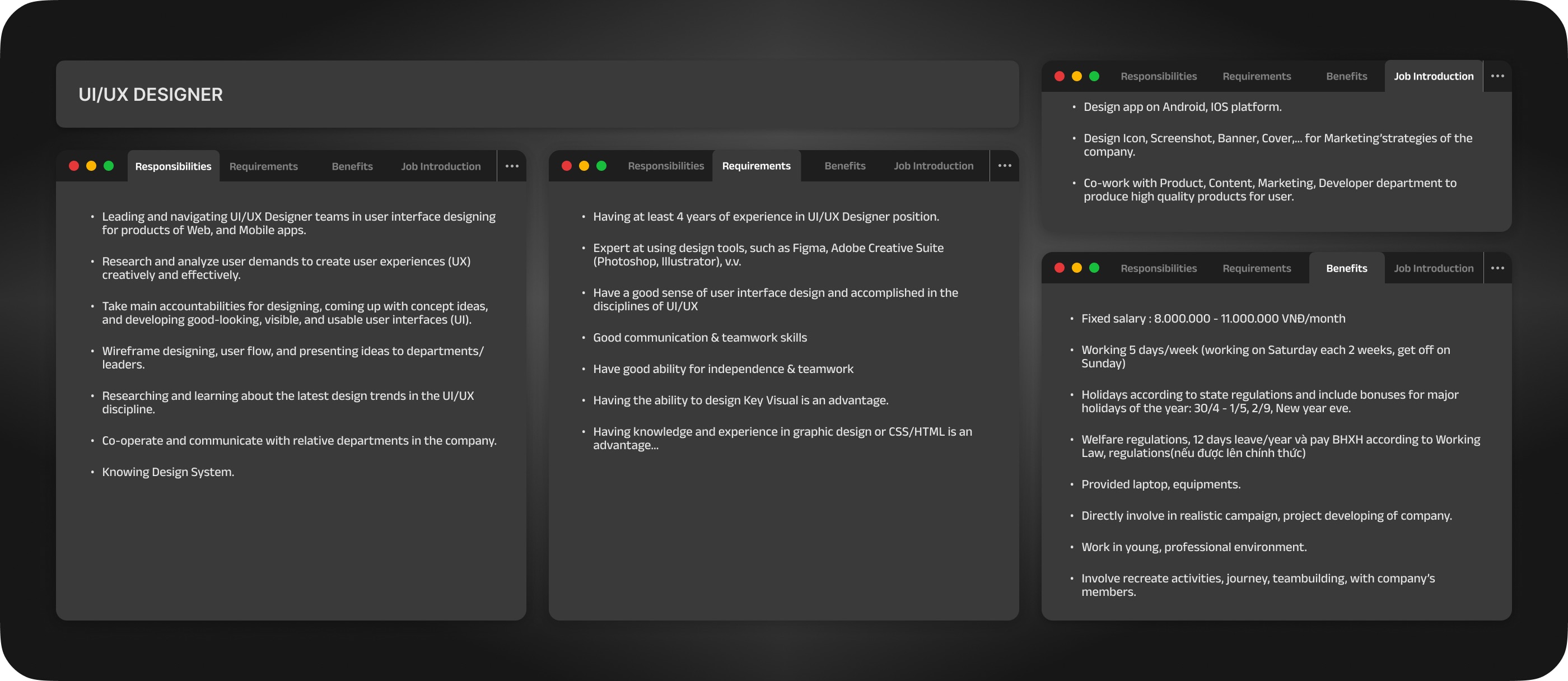Open the three-dot menu in the Responsibilities window

click(x=512, y=166)
